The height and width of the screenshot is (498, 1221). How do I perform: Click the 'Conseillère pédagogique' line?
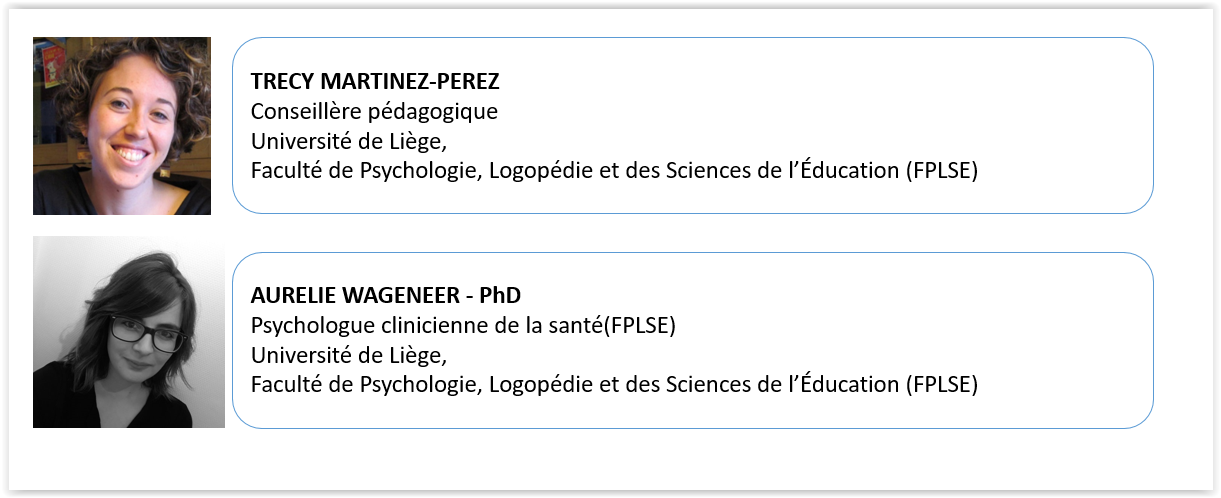click(374, 111)
